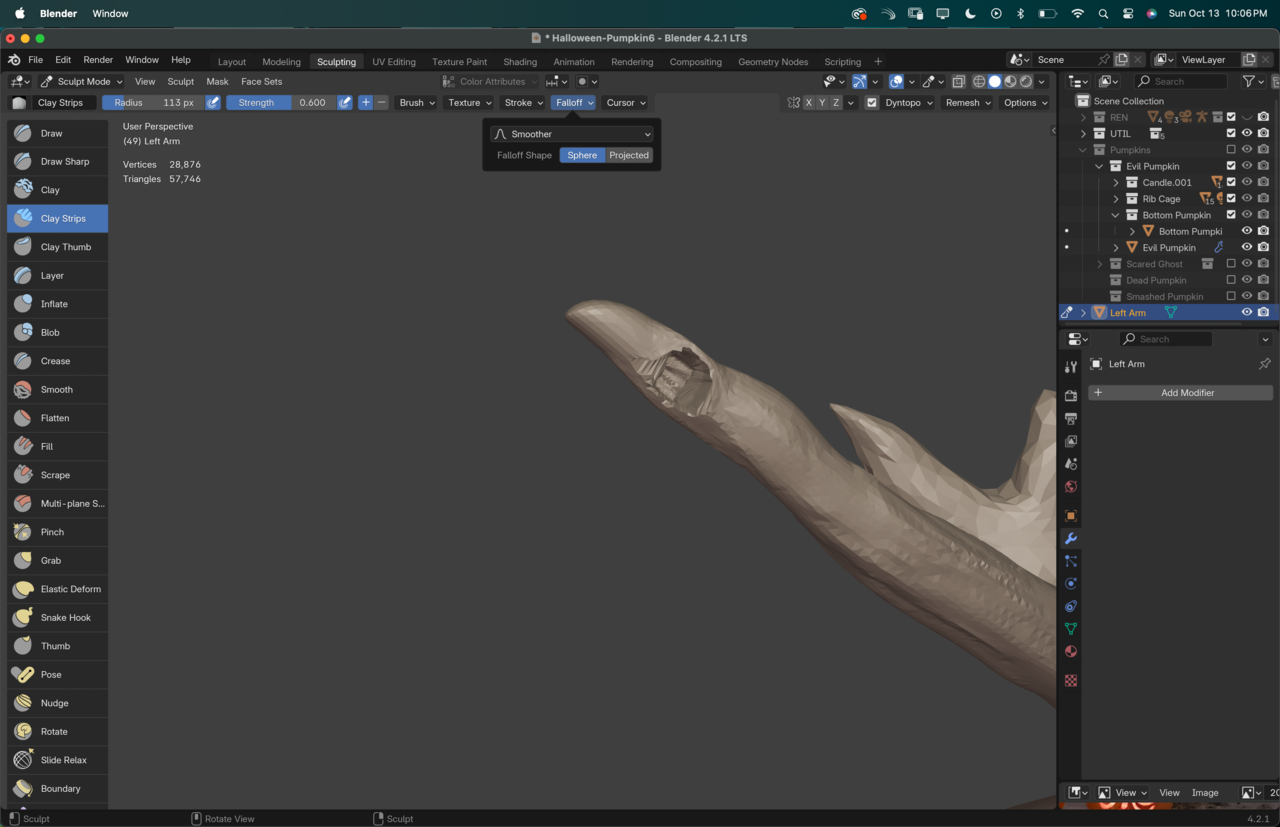Select the Crease brush
This screenshot has height=827, width=1280.
58,361
